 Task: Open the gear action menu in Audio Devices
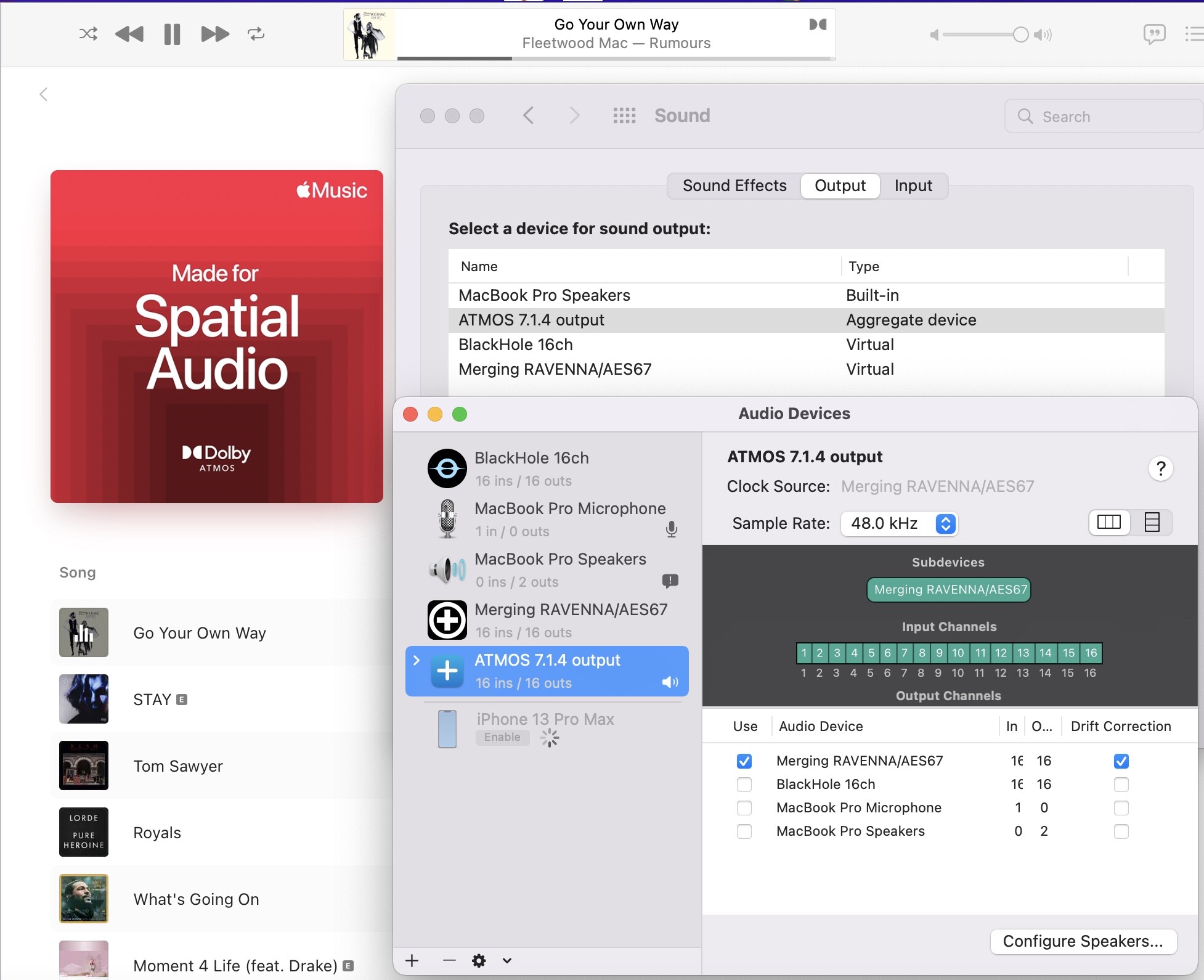click(479, 960)
